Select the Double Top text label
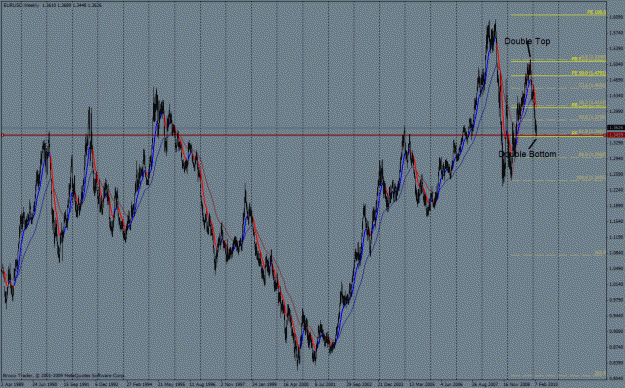 [527, 41]
